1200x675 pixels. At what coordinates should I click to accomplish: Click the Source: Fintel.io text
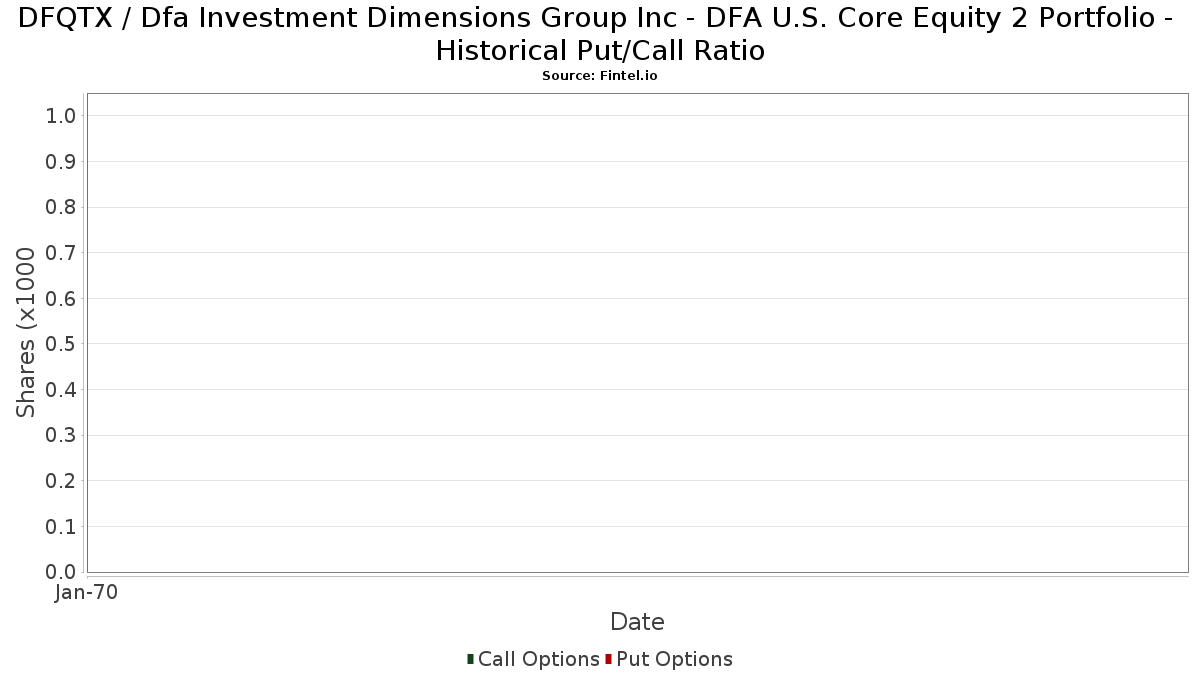[600, 76]
